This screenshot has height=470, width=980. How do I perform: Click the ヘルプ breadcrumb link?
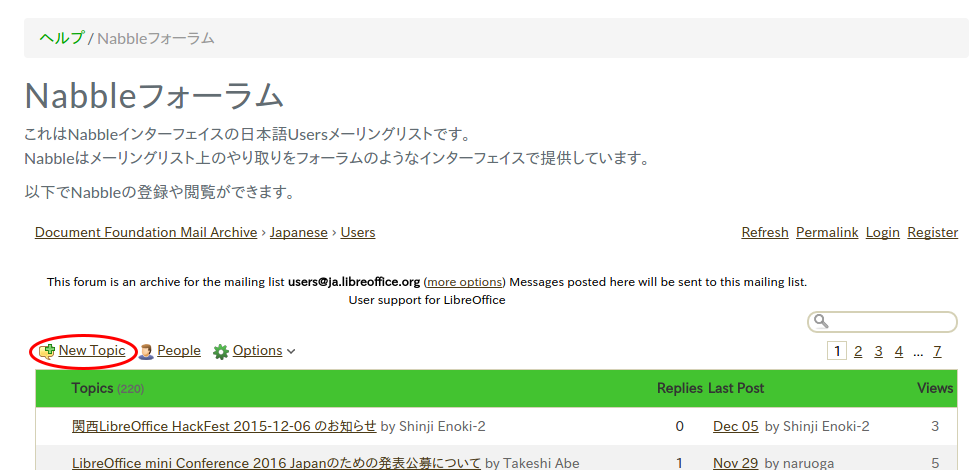[62, 38]
